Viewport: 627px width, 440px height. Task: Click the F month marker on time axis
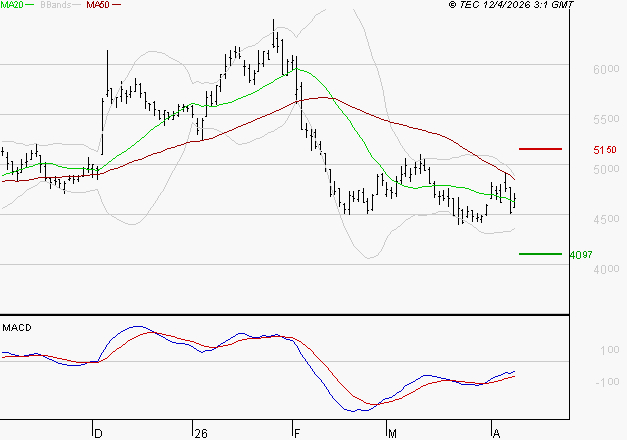[x=297, y=434]
